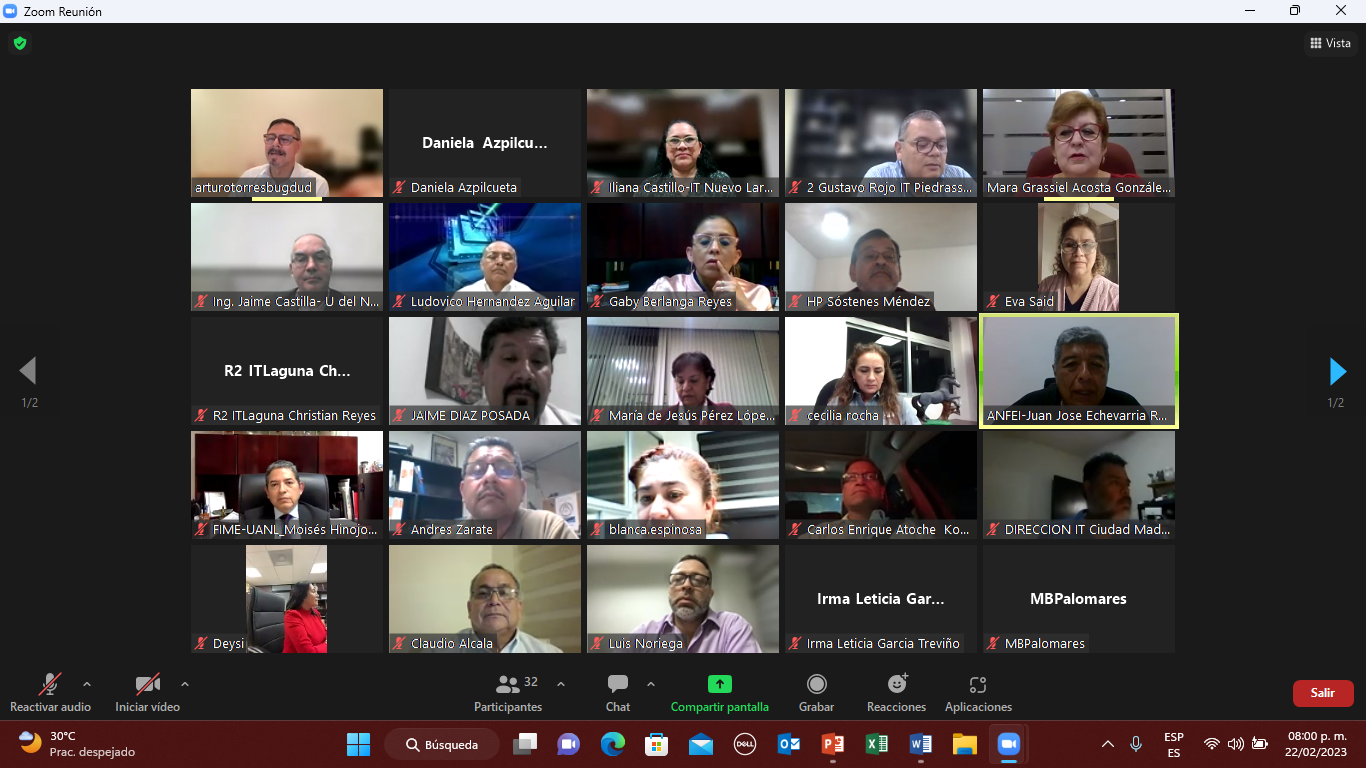1366x768 pixels.
Task: Click the taskbar microphone tray icon
Action: (1136, 744)
